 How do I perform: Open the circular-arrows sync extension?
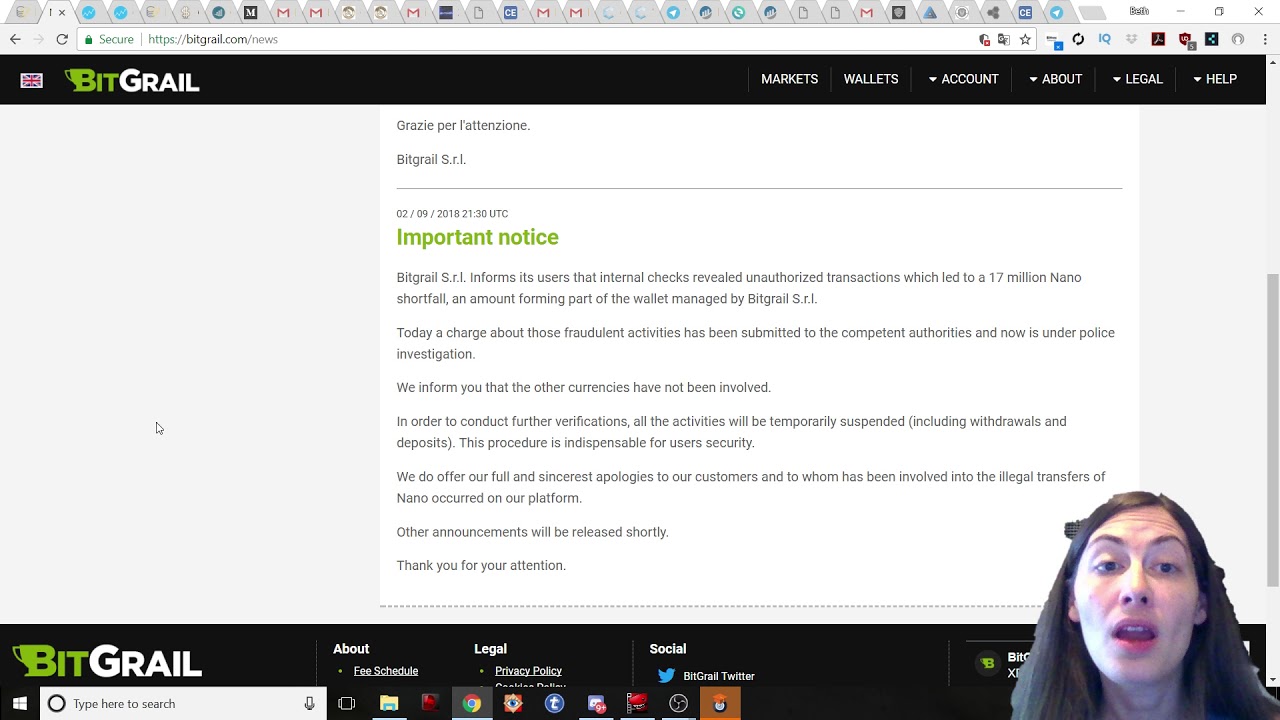pyautogui.click(x=1078, y=39)
